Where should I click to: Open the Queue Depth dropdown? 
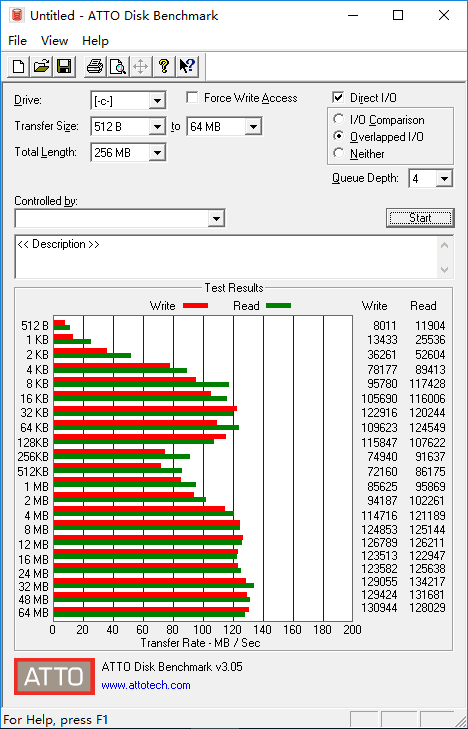tap(444, 179)
